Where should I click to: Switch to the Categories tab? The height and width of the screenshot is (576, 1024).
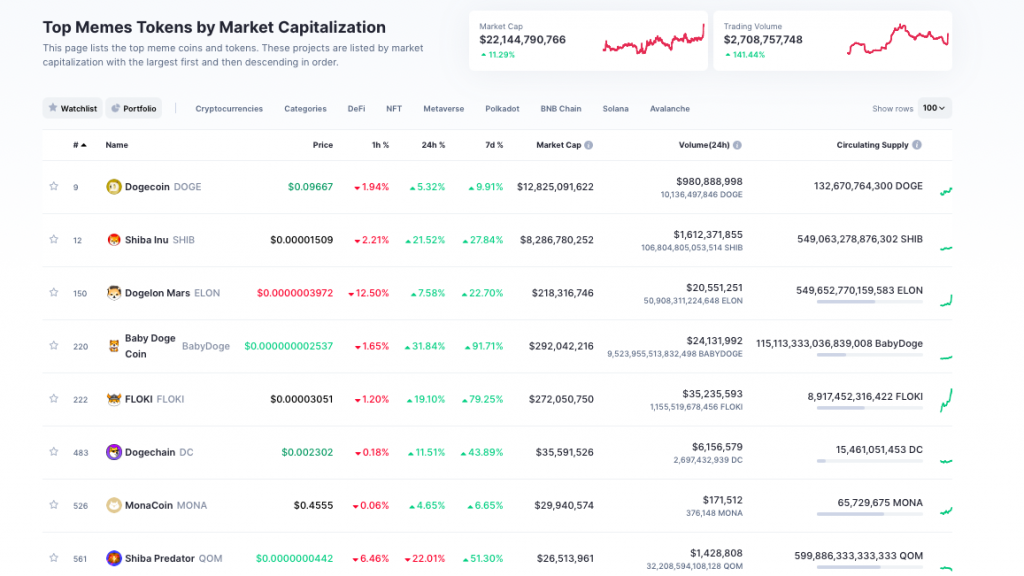[x=305, y=108]
